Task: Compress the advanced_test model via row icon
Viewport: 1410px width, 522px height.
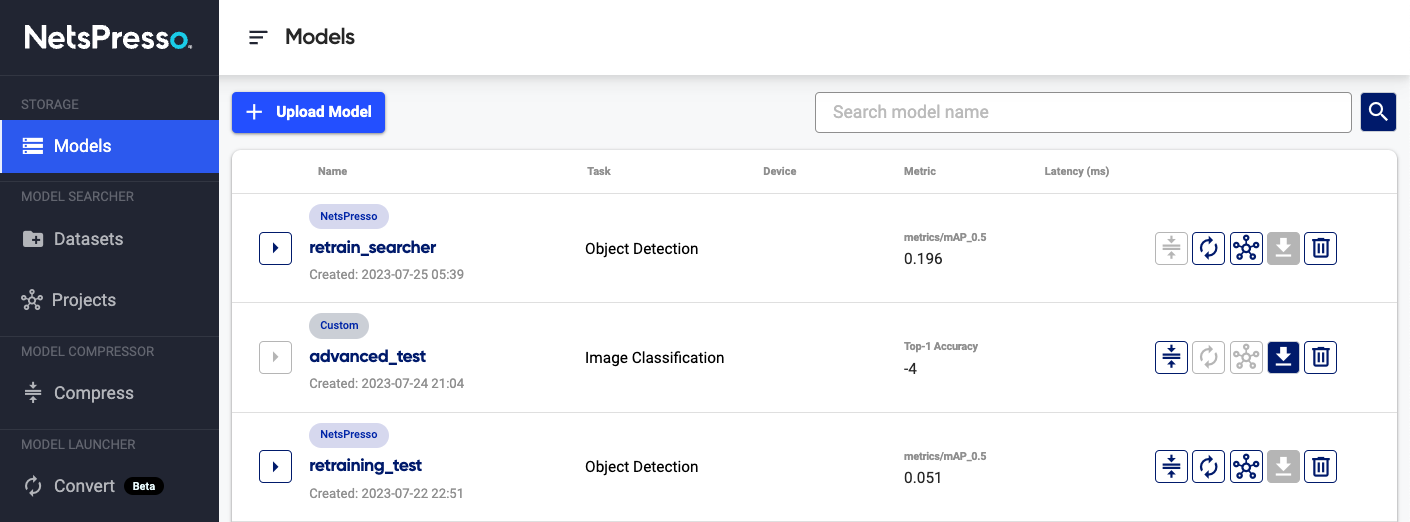Action: (x=1171, y=357)
